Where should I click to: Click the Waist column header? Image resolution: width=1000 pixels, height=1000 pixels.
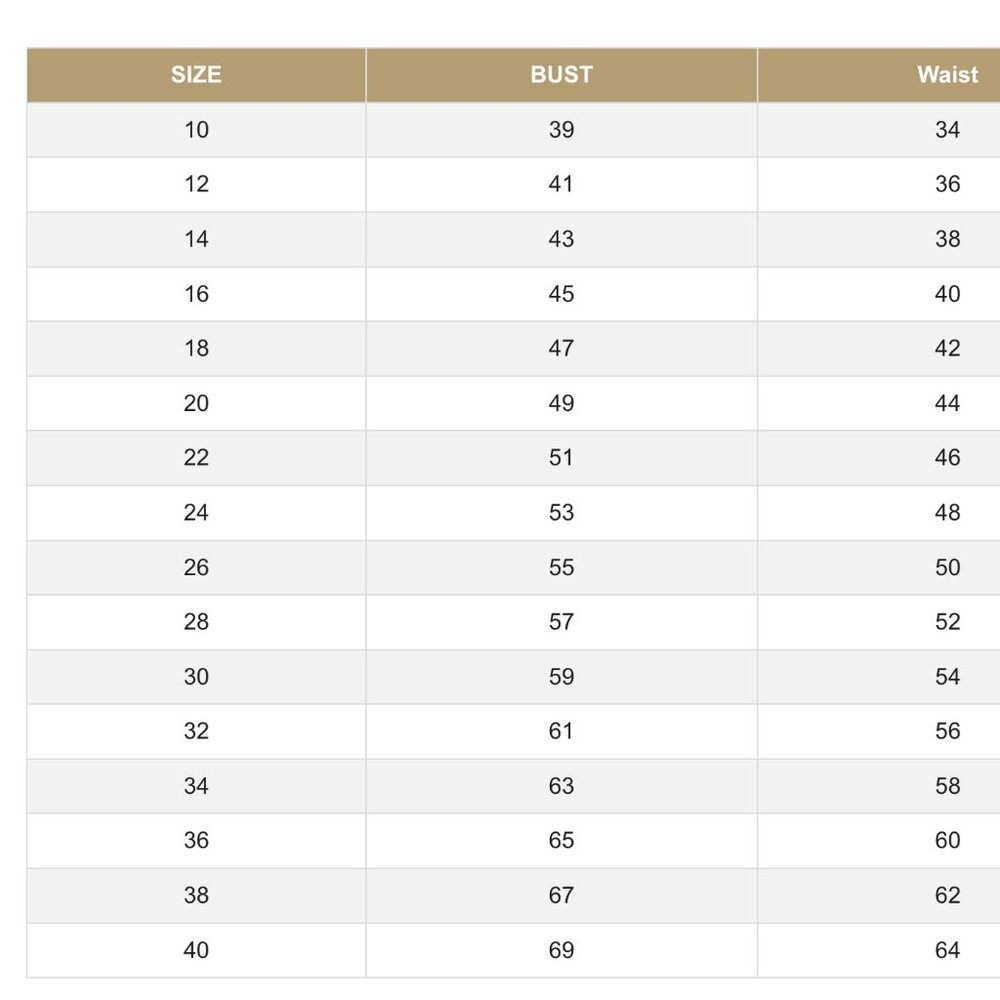click(947, 75)
